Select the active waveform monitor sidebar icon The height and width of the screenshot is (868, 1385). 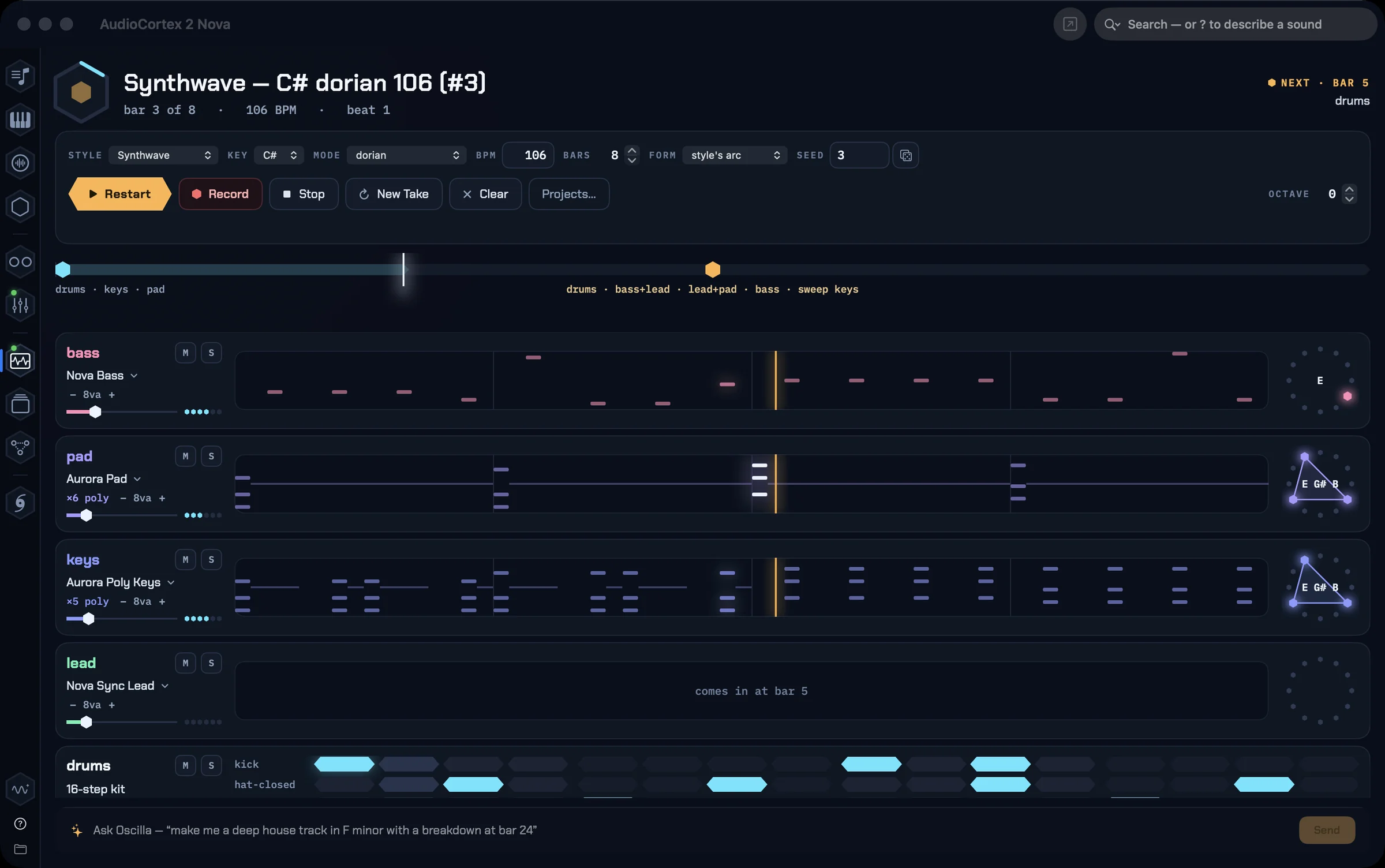pos(20,361)
